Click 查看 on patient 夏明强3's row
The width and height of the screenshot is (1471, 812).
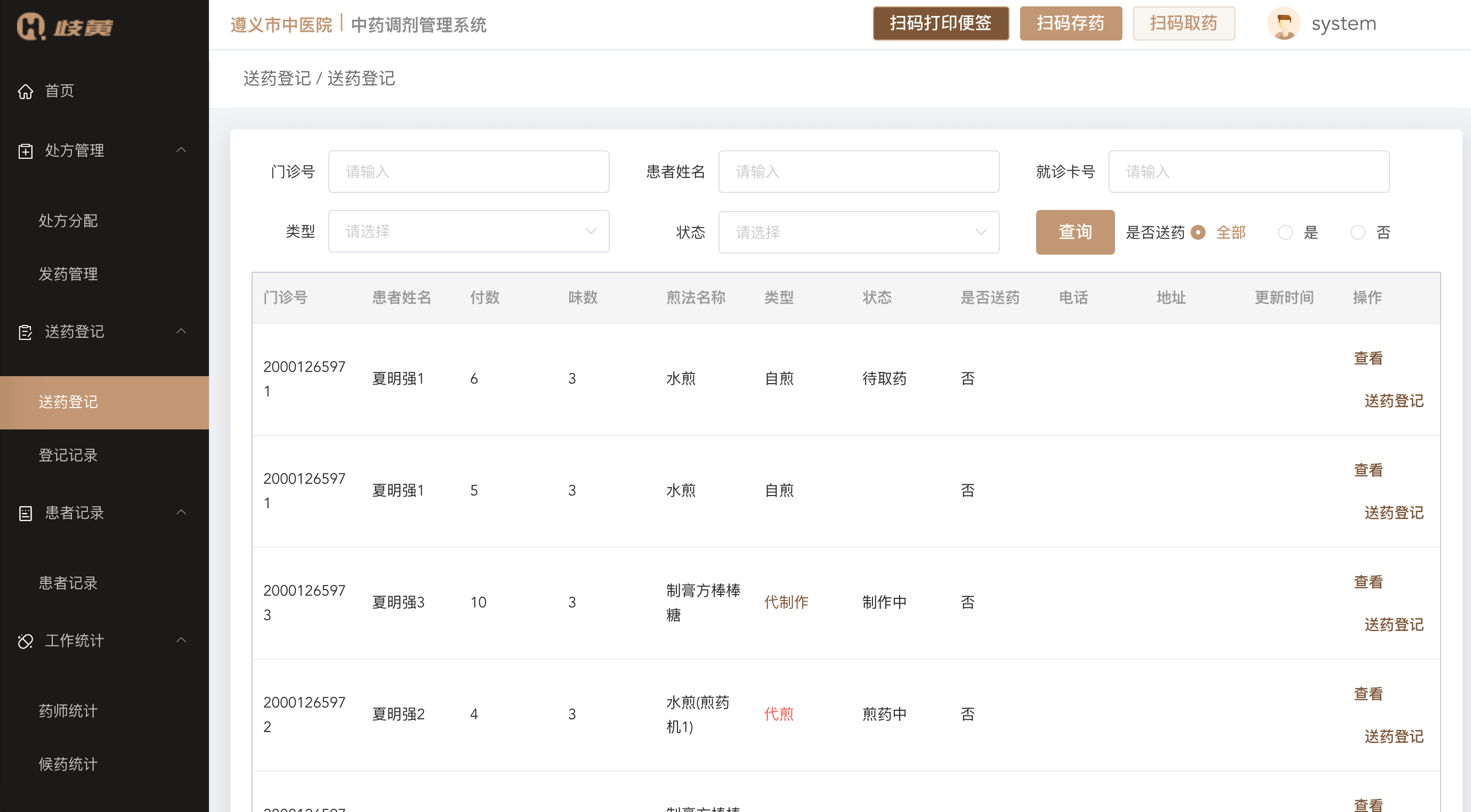point(1368,581)
